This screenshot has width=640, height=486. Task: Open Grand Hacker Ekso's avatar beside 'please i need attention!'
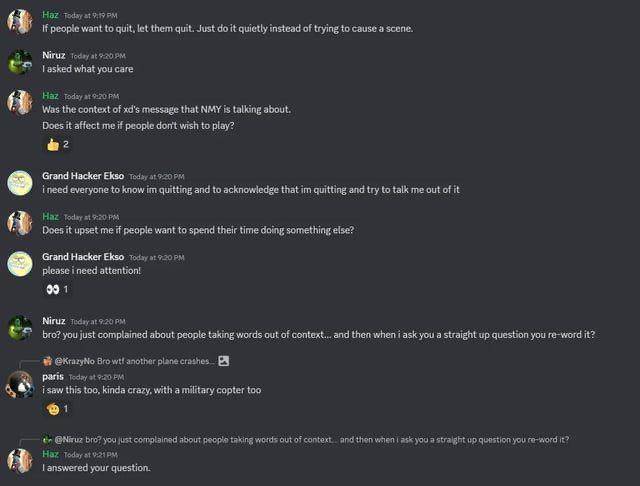[x=20, y=263]
